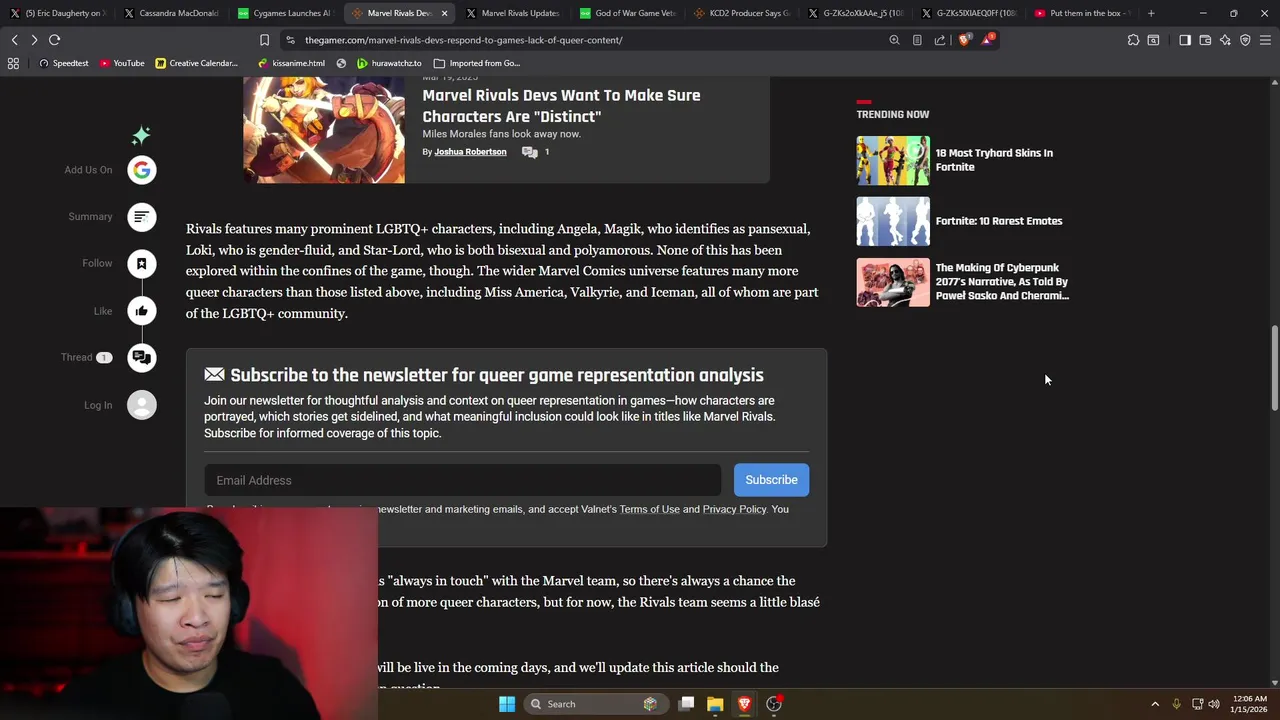Open the Terms of Use link
The width and height of the screenshot is (1280, 720).
coord(649,509)
